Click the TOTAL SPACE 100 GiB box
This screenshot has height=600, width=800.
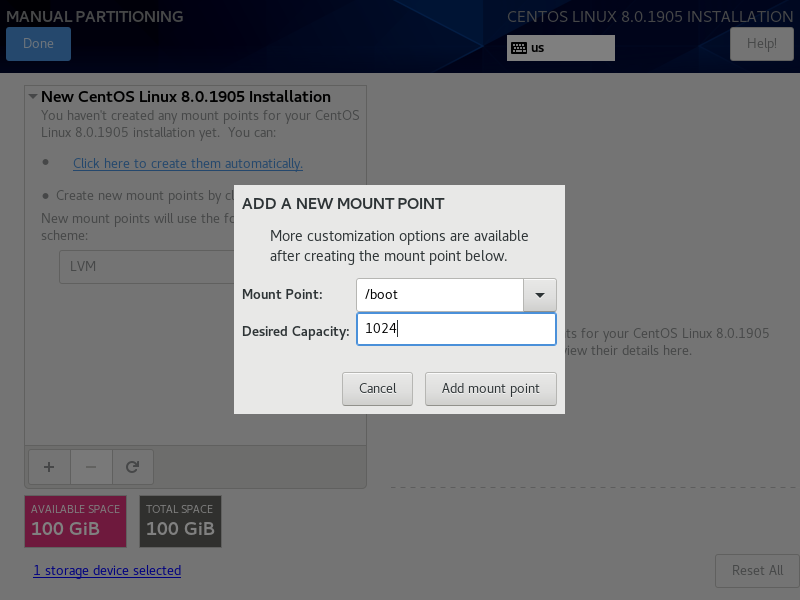coord(181,521)
